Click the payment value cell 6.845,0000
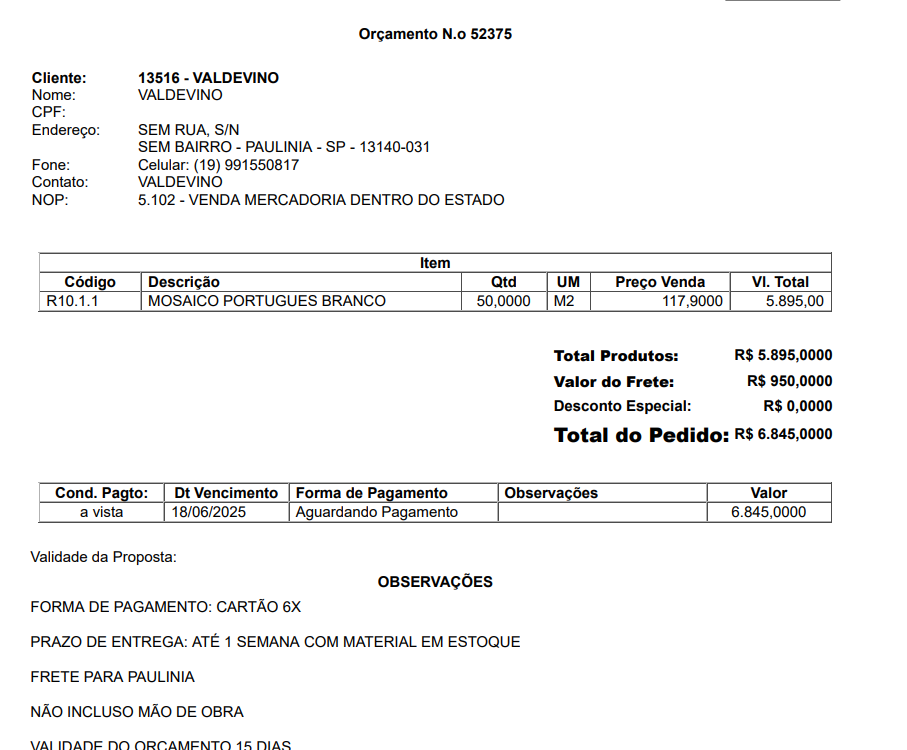Image resolution: width=907 pixels, height=750 pixels. click(768, 512)
